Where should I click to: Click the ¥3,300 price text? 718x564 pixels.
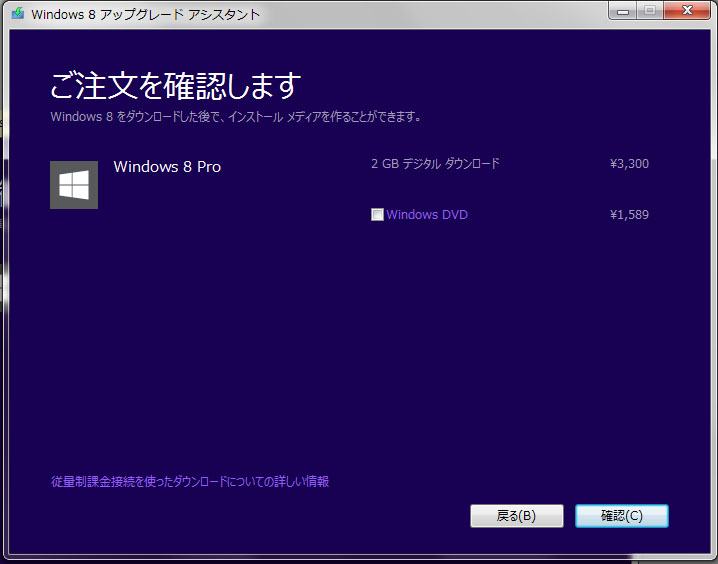pos(629,164)
